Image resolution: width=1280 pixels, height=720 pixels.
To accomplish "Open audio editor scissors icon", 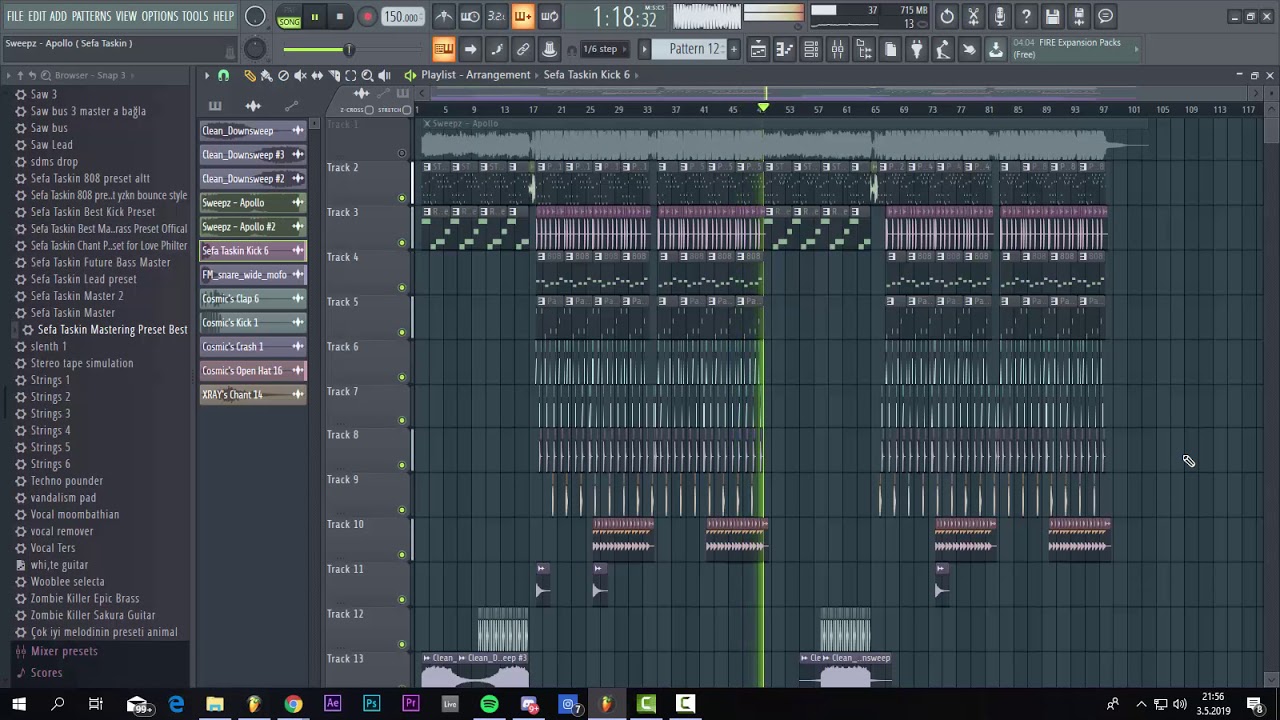I will pyautogui.click(x=973, y=16).
